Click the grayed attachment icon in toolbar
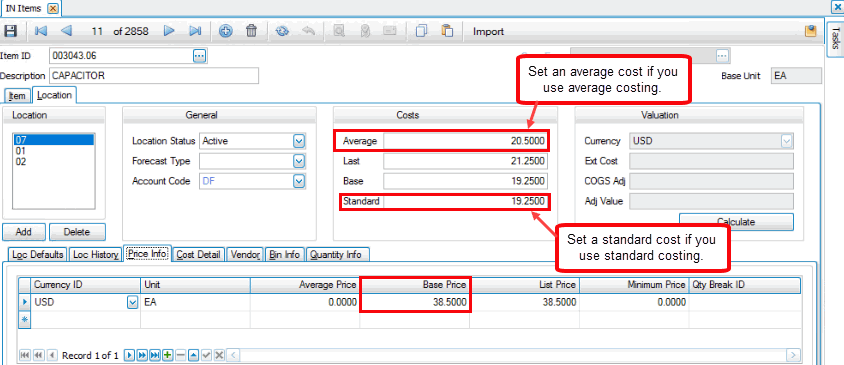Image resolution: width=844 pixels, height=365 pixels. coord(365,31)
